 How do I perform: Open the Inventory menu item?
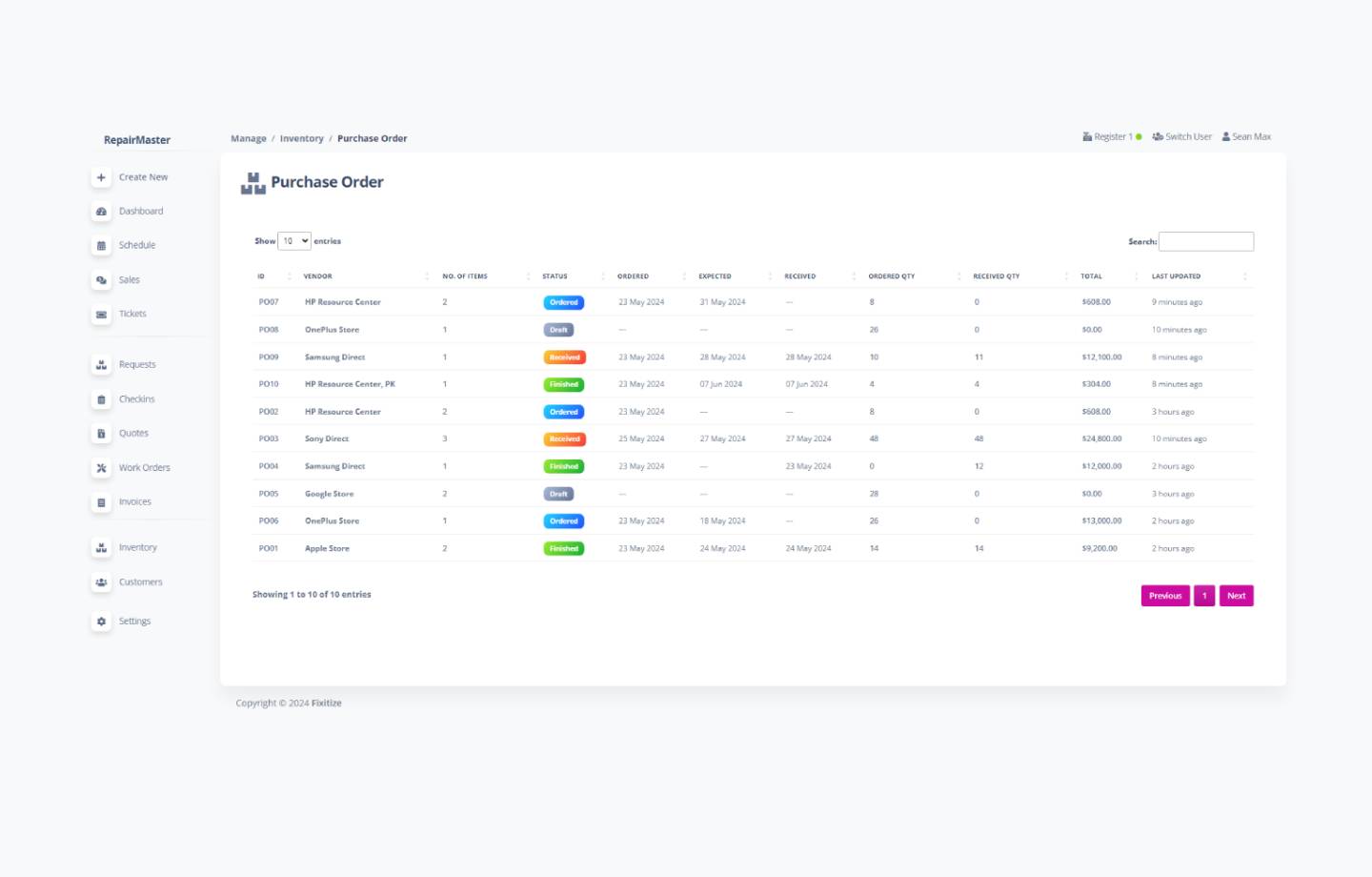(137, 548)
